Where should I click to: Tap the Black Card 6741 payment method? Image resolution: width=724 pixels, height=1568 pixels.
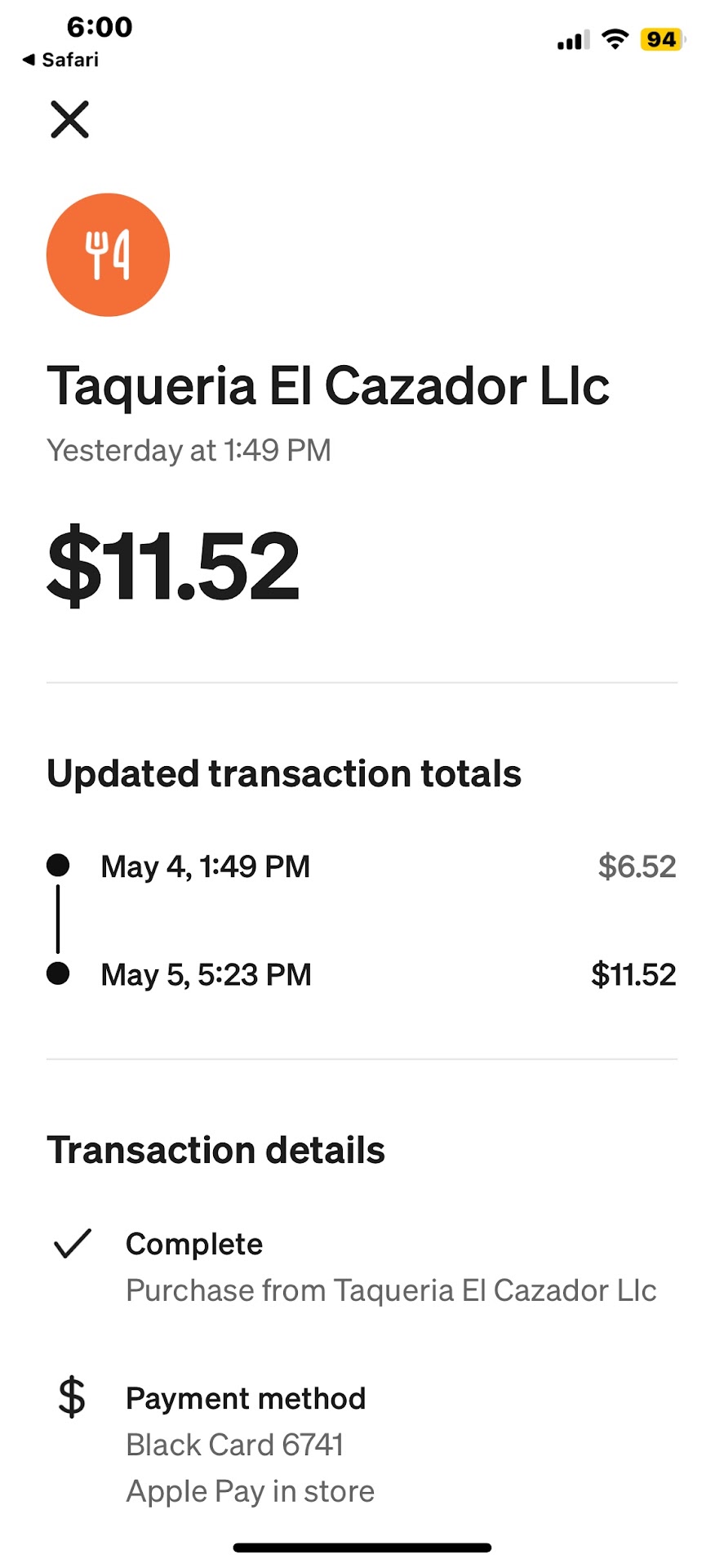click(x=234, y=1445)
